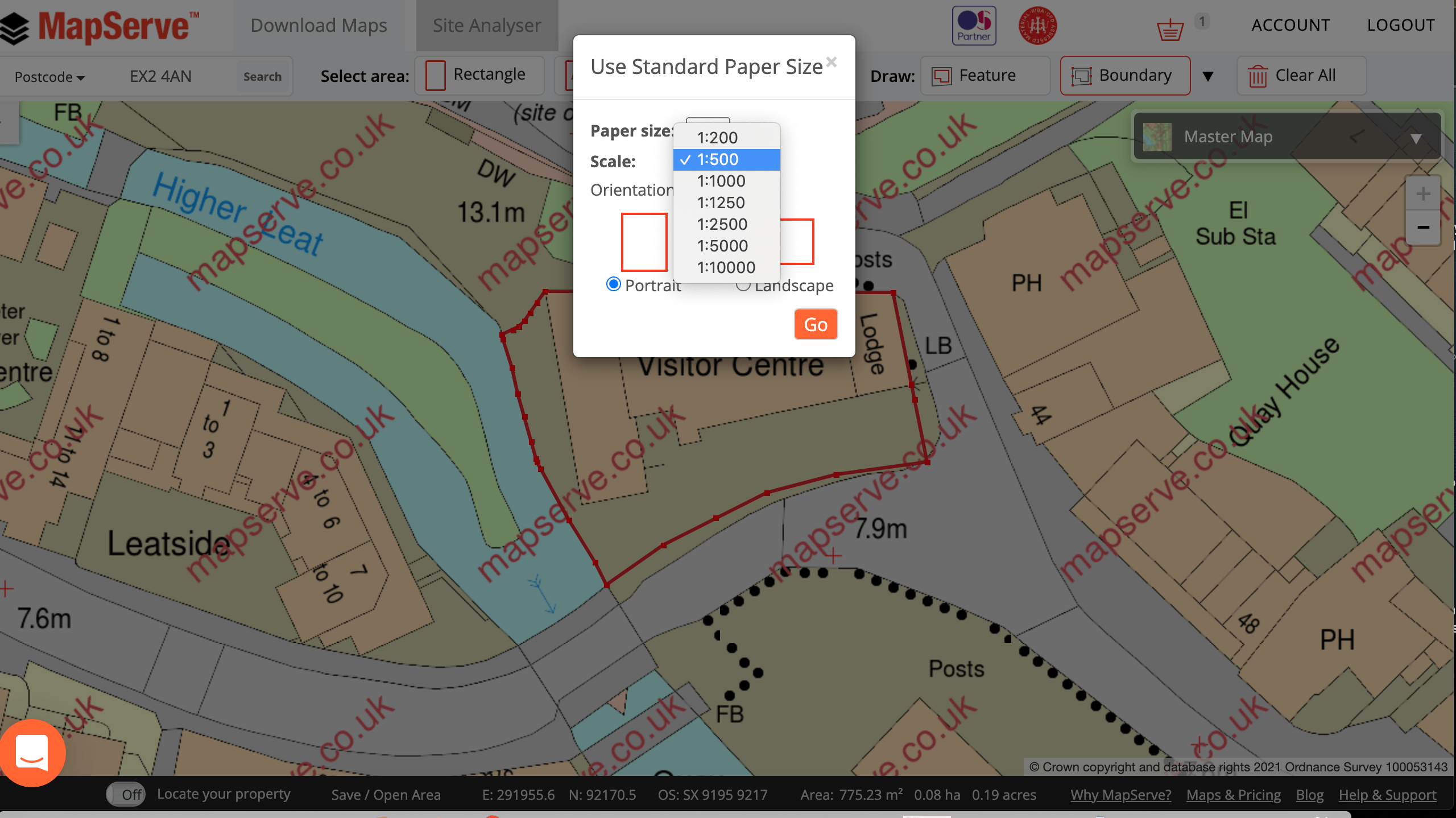The image size is (1456, 818).
Task: Close the Standard Paper Size dialog
Action: pyautogui.click(x=832, y=62)
